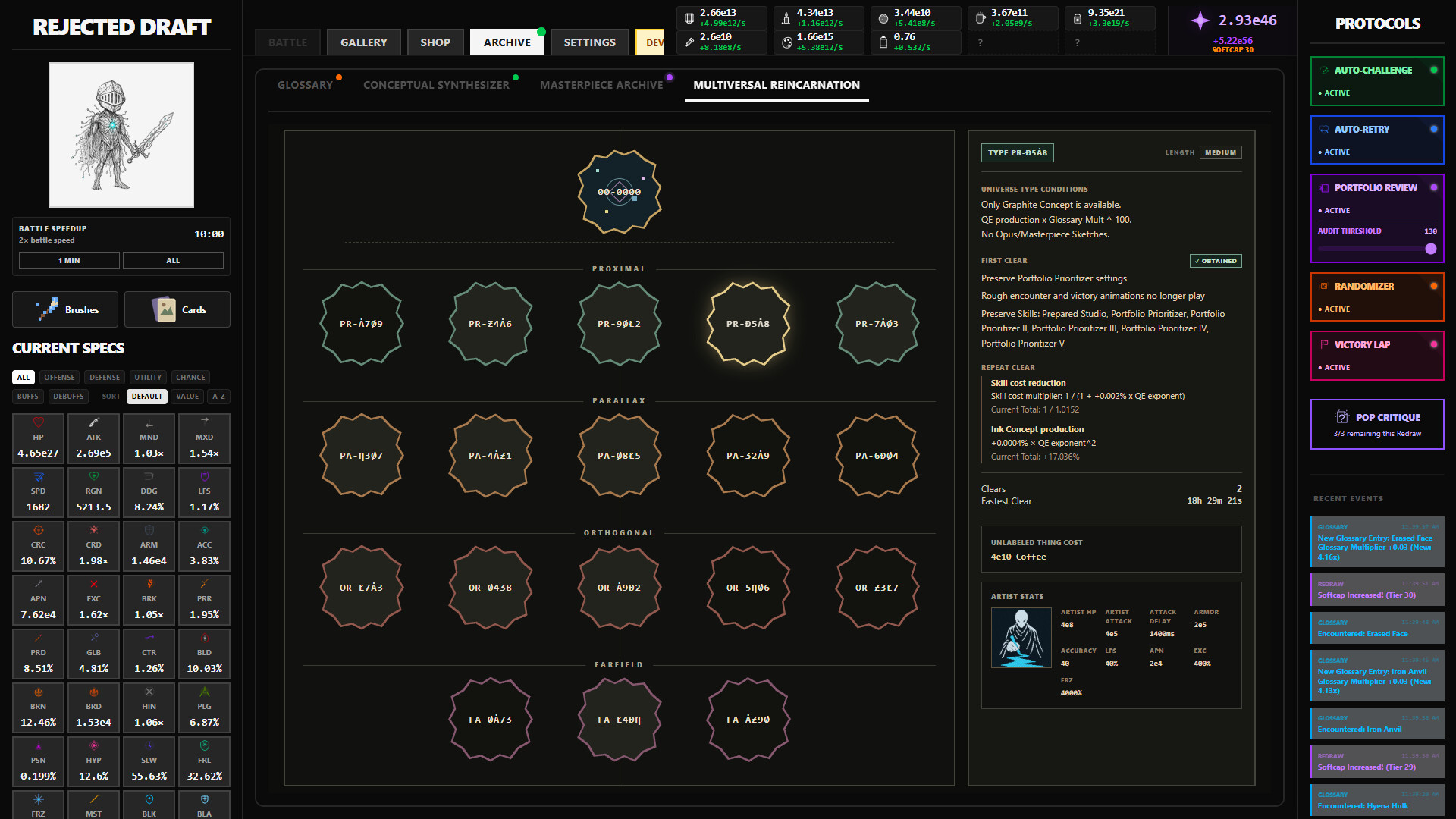The width and height of the screenshot is (1456, 819).
Task: Open the Glossary sub-tab
Action: [305, 85]
